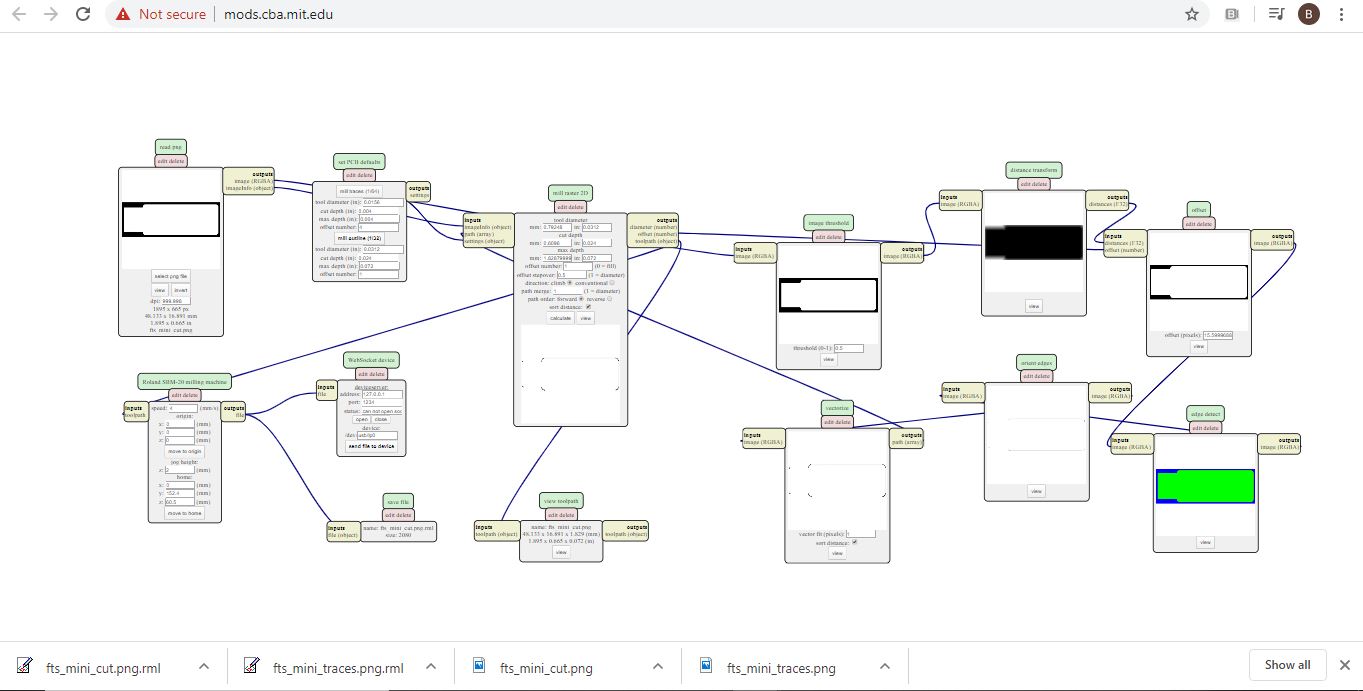1363x691 pixels.
Task: Click view button in view toolpath module
Action: 561,552
